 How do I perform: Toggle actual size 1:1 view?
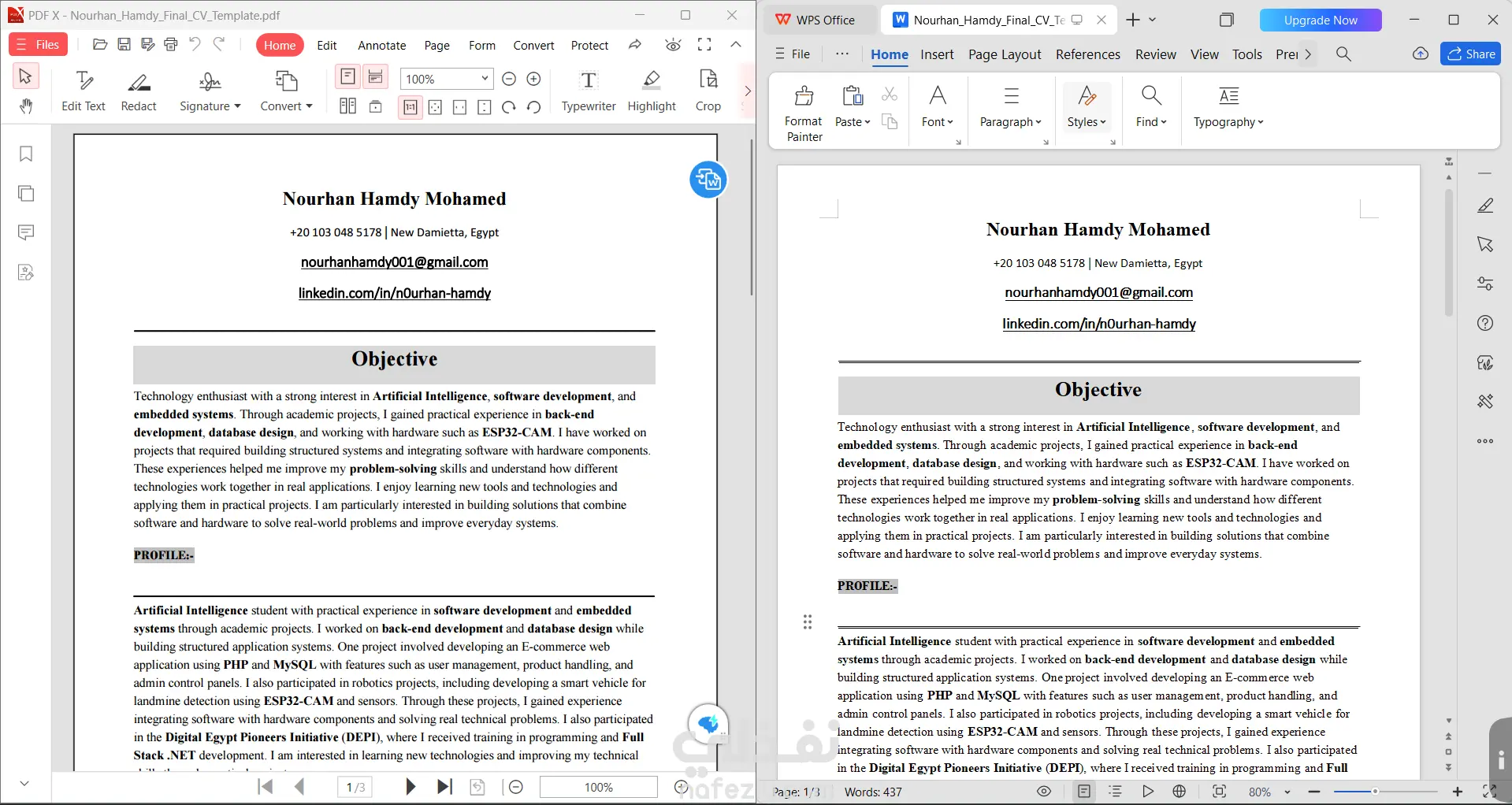click(411, 107)
